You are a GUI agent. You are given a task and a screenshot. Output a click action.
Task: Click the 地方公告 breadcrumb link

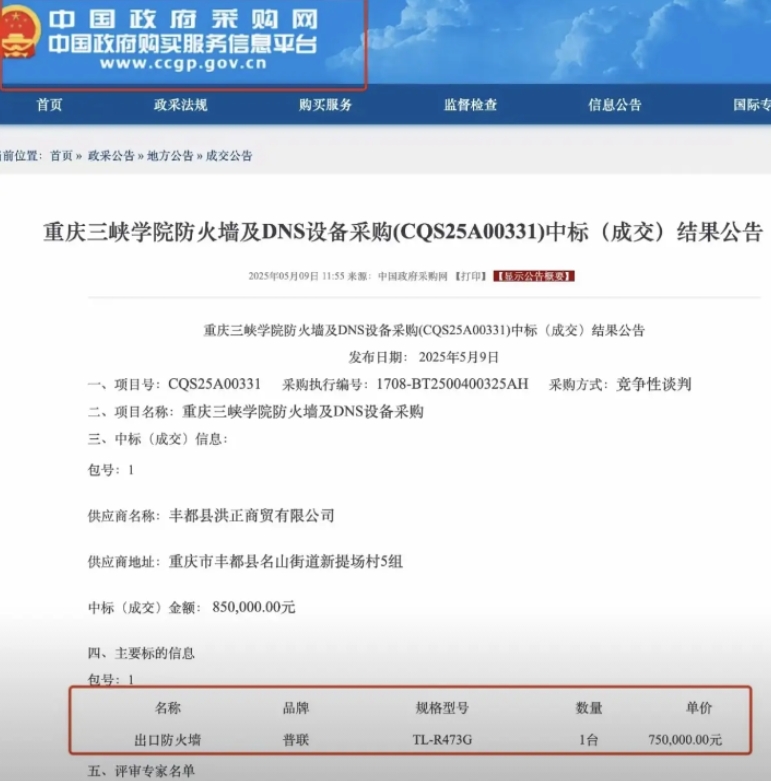pyautogui.click(x=170, y=156)
